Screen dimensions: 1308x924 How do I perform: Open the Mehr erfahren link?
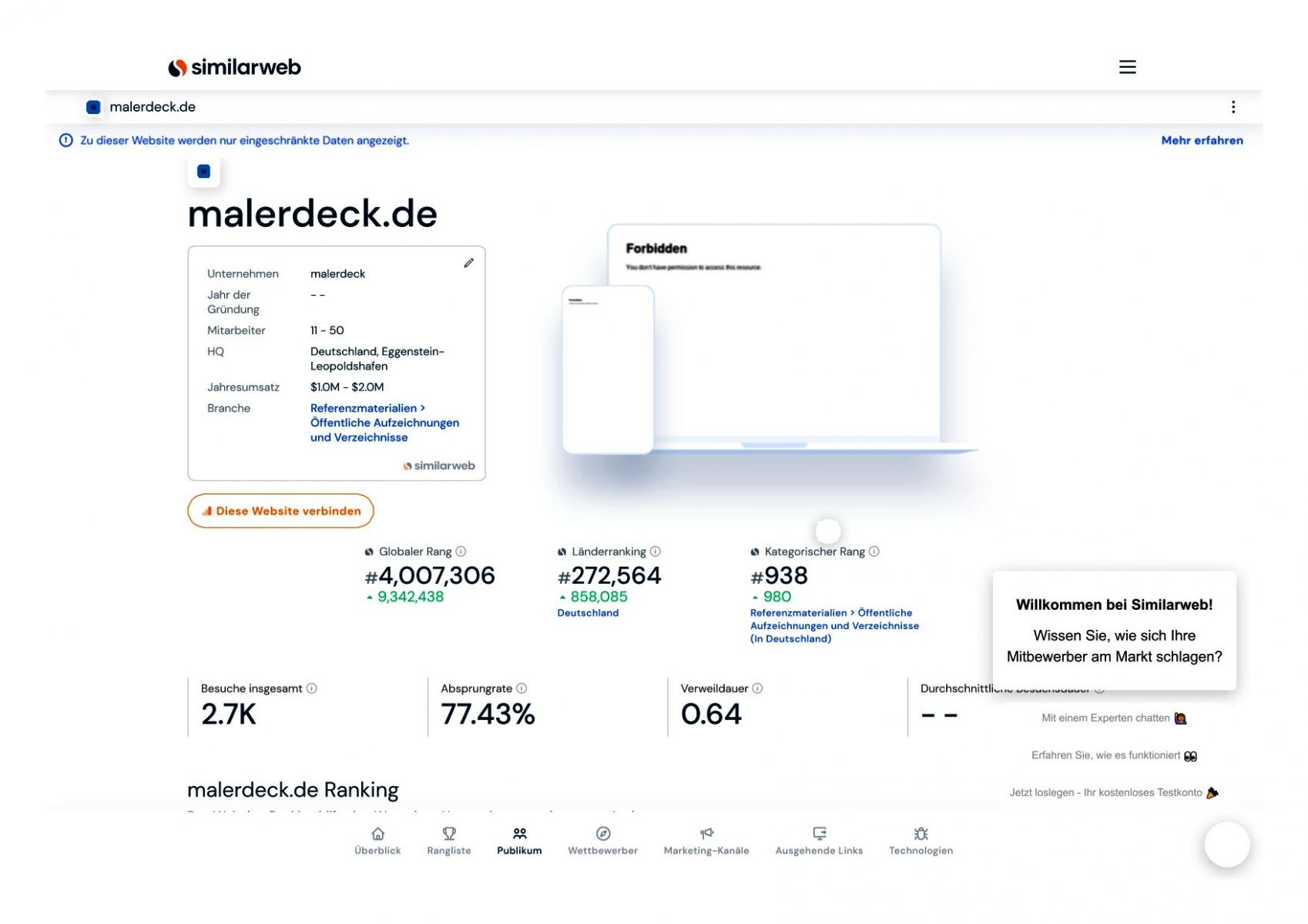pyautogui.click(x=1202, y=140)
